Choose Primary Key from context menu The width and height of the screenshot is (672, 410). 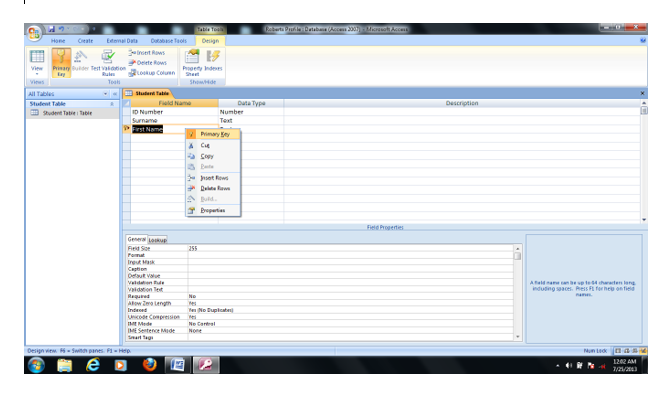(214, 133)
